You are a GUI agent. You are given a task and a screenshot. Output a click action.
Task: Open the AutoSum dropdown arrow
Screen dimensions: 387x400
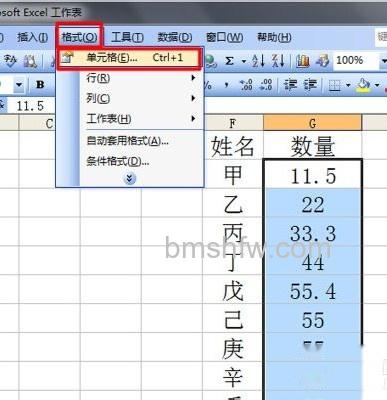(244, 61)
